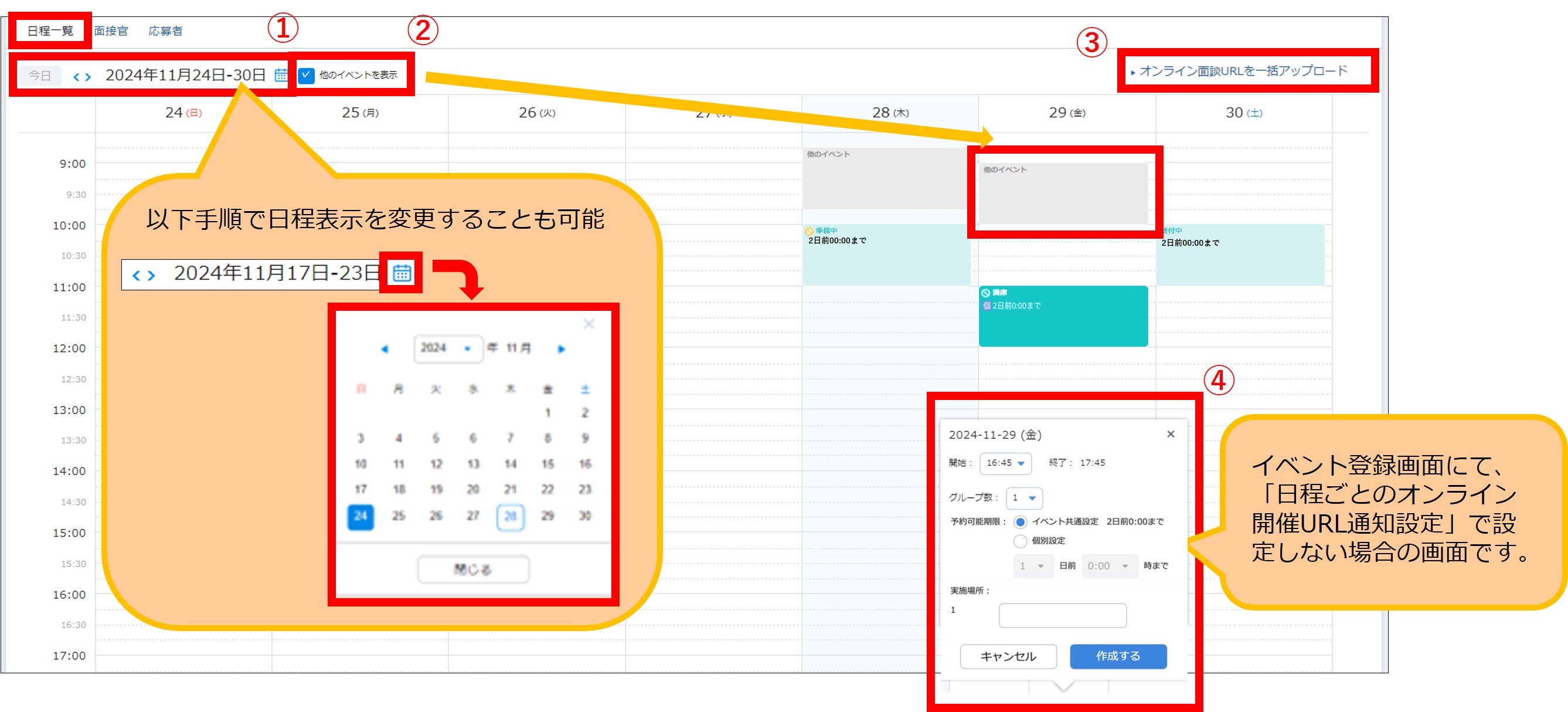Select the 29 (金) day header
The height and width of the screenshot is (712, 1568).
click(x=1067, y=113)
